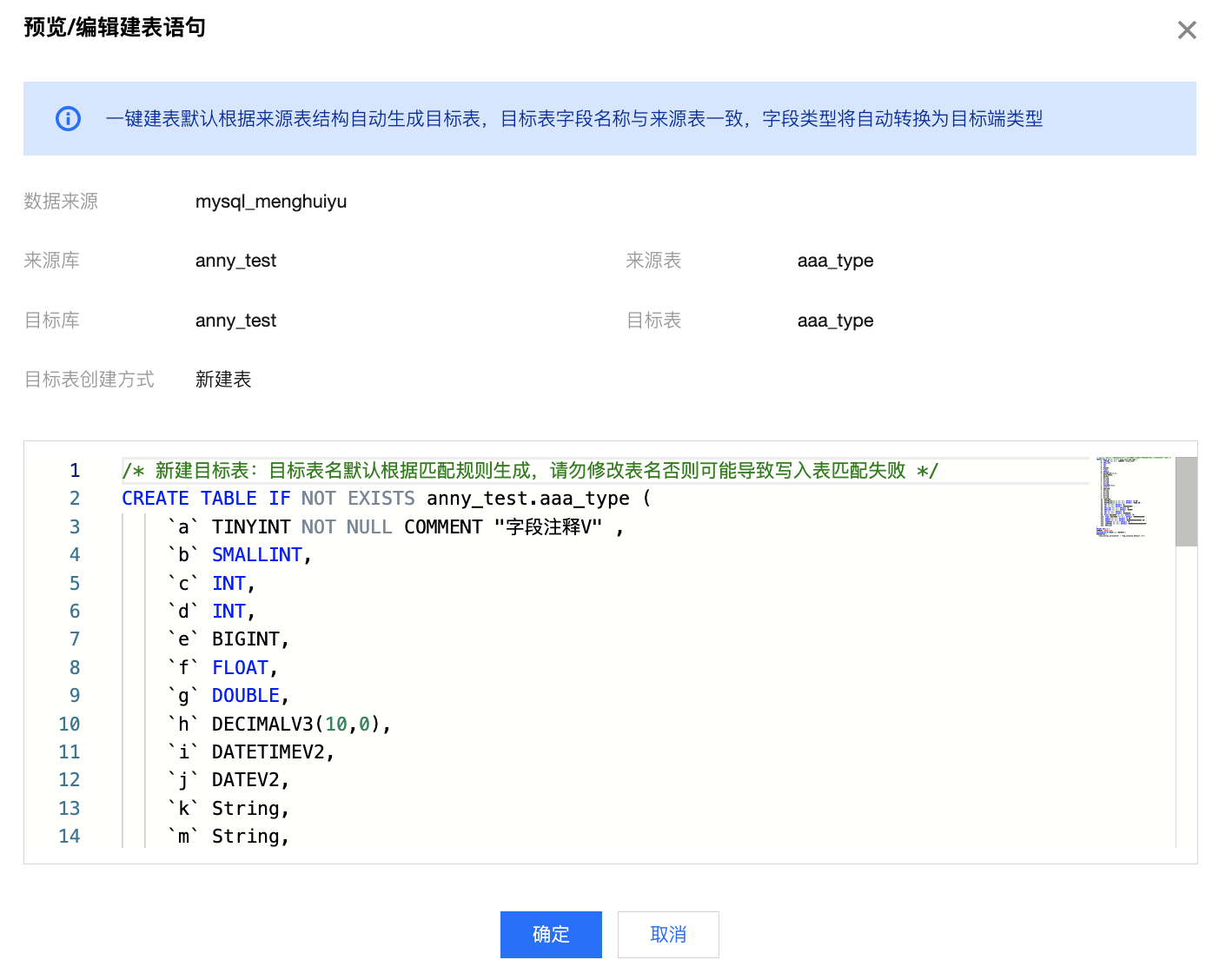Click target table value aaa_type
Image resolution: width=1232 pixels, height=973 pixels.
point(835,321)
